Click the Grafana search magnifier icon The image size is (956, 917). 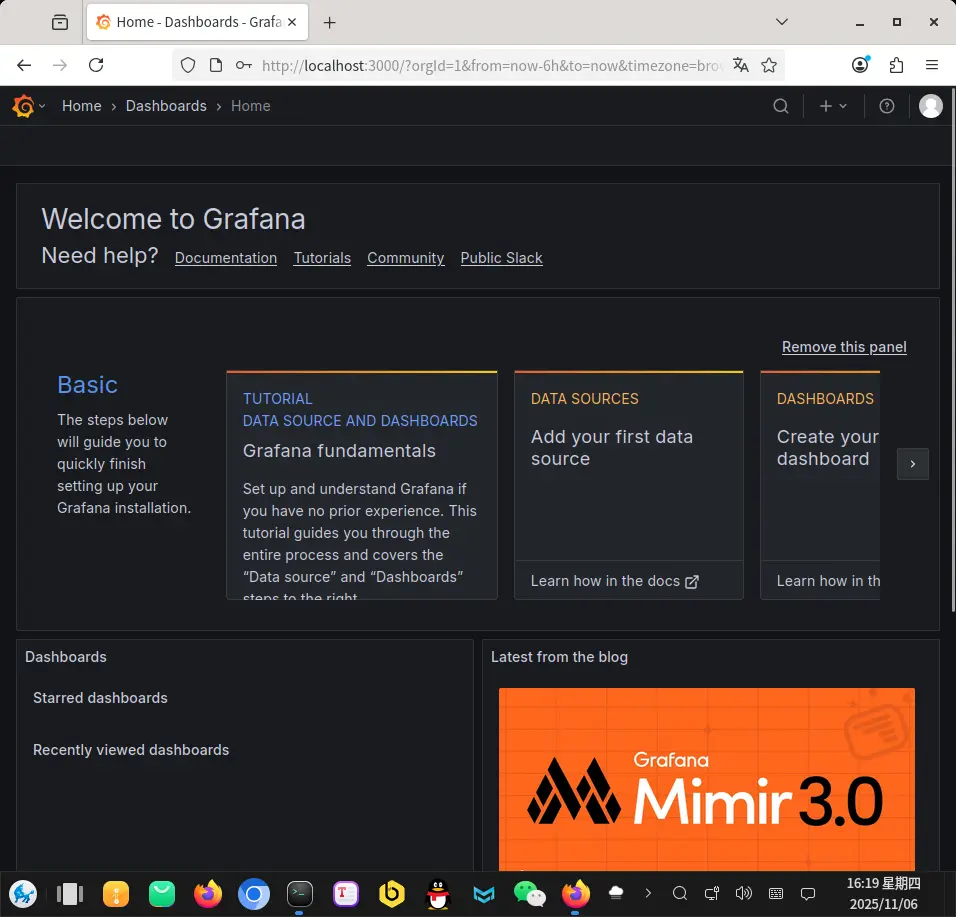(780, 106)
